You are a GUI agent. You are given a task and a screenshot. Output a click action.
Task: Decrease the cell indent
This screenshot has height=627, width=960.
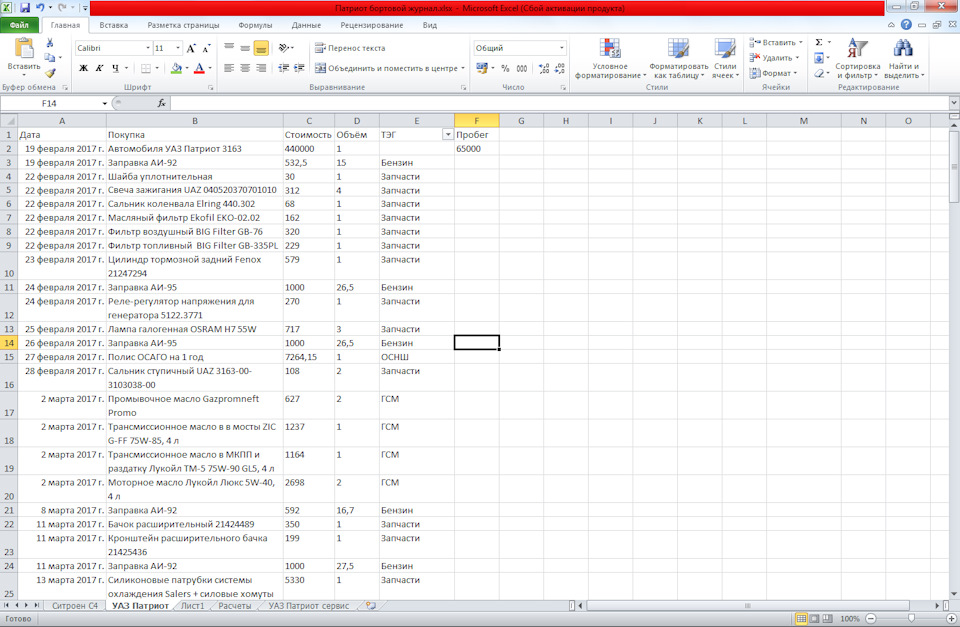(283, 68)
